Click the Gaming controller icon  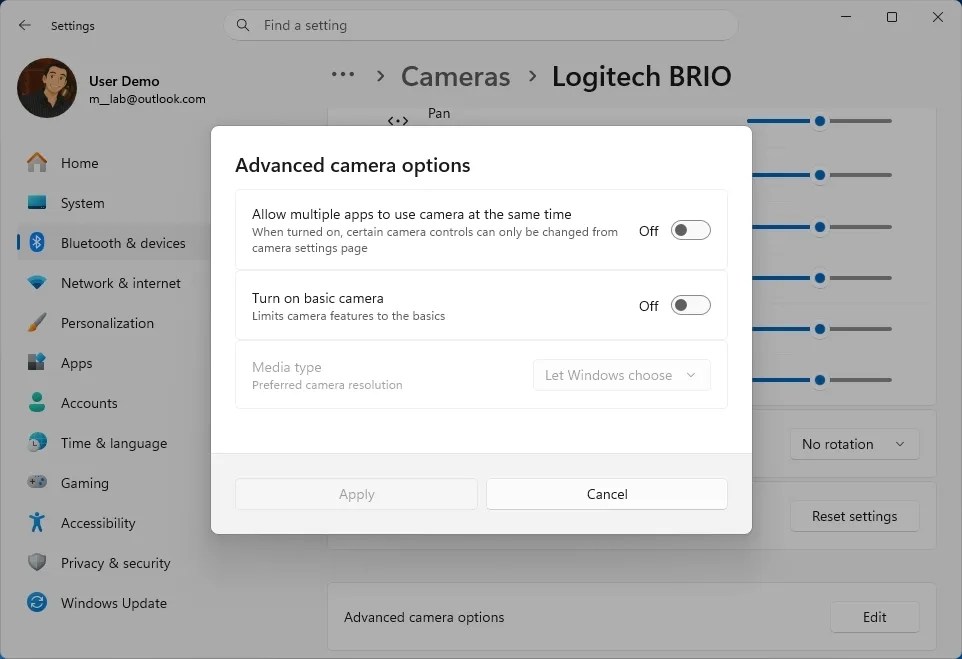(37, 482)
